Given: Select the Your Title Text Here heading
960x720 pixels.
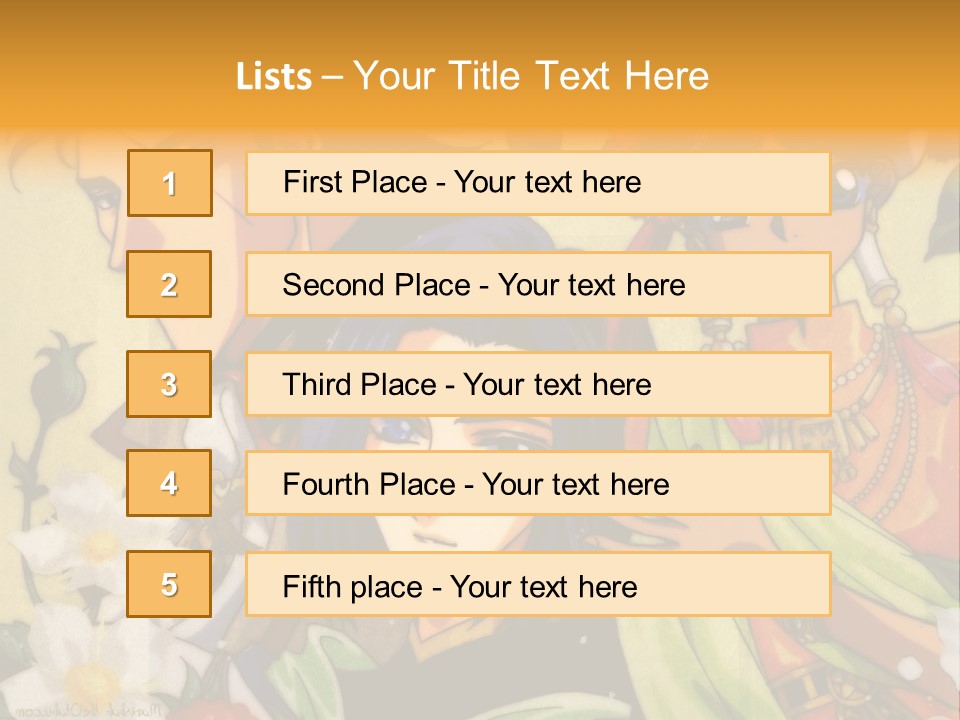Looking at the screenshot, I should pos(531,76).
